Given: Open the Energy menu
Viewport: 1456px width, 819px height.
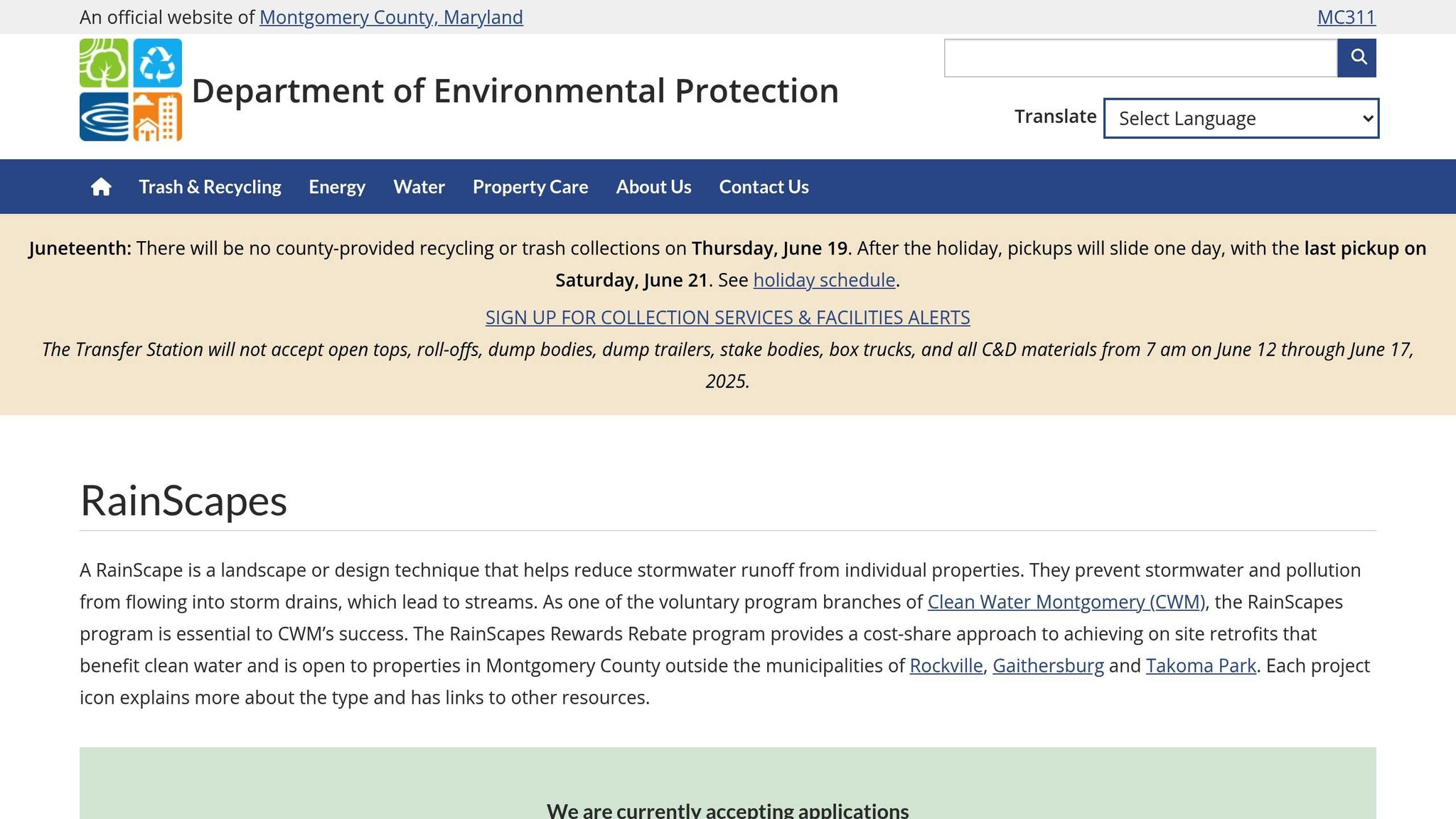Looking at the screenshot, I should 337,186.
